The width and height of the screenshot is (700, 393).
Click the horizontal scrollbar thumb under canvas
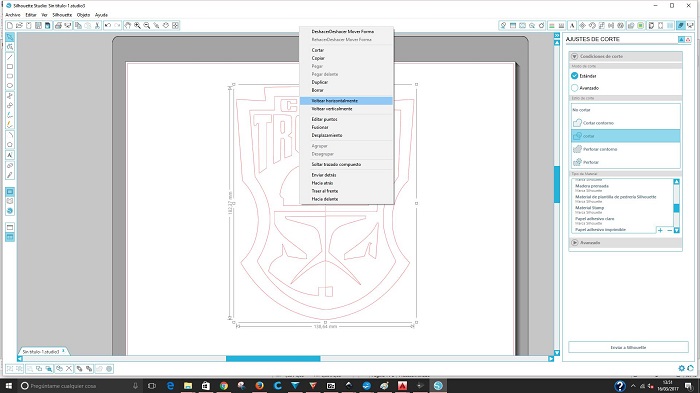pos(273,359)
